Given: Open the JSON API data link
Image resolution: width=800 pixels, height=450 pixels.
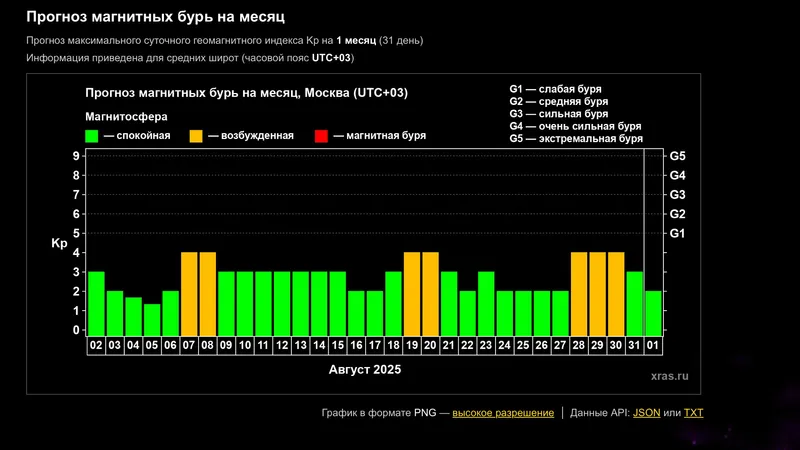Looking at the screenshot, I should [x=646, y=413].
